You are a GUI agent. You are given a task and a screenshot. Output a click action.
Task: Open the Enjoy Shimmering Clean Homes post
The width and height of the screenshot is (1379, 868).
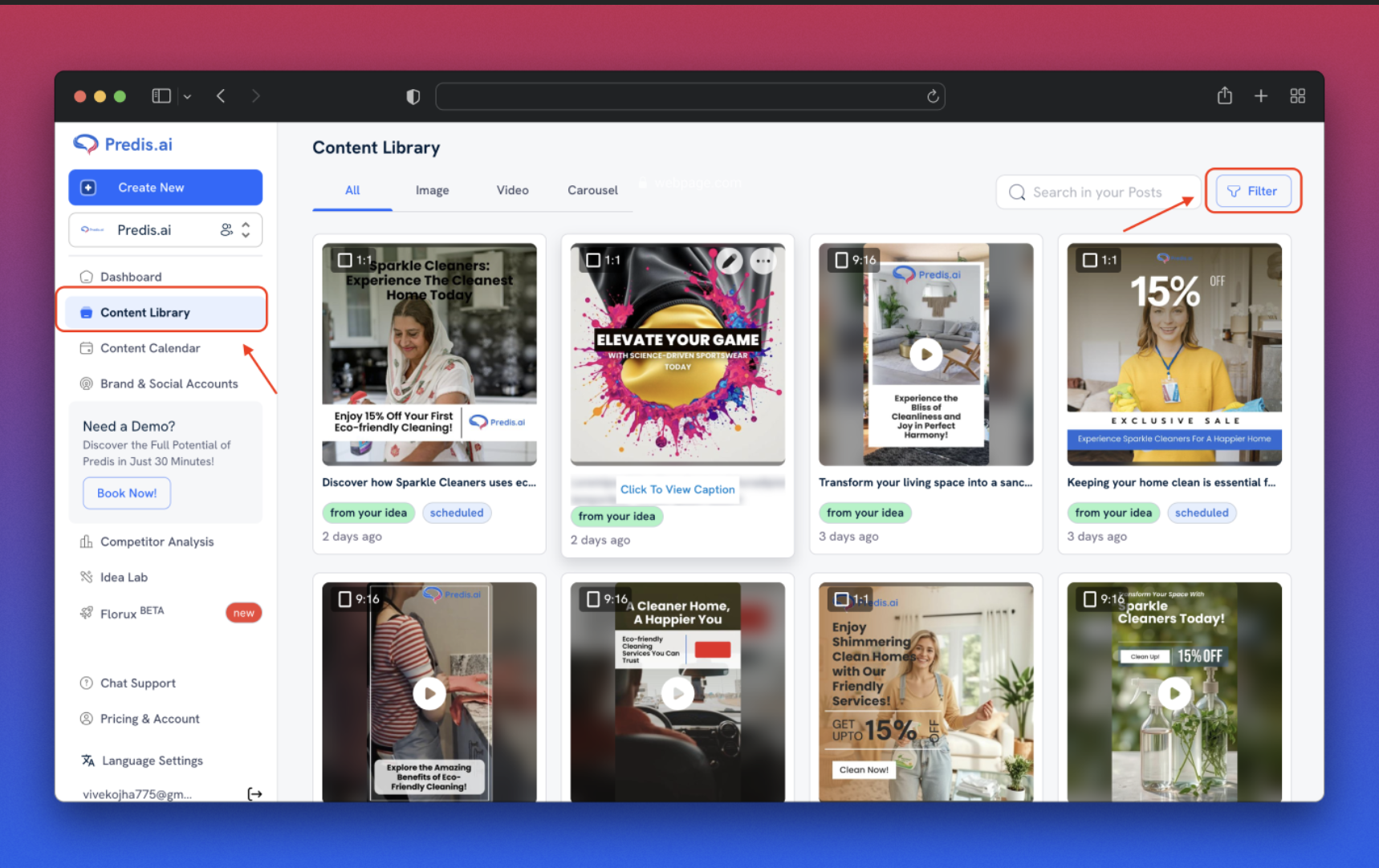(x=925, y=692)
